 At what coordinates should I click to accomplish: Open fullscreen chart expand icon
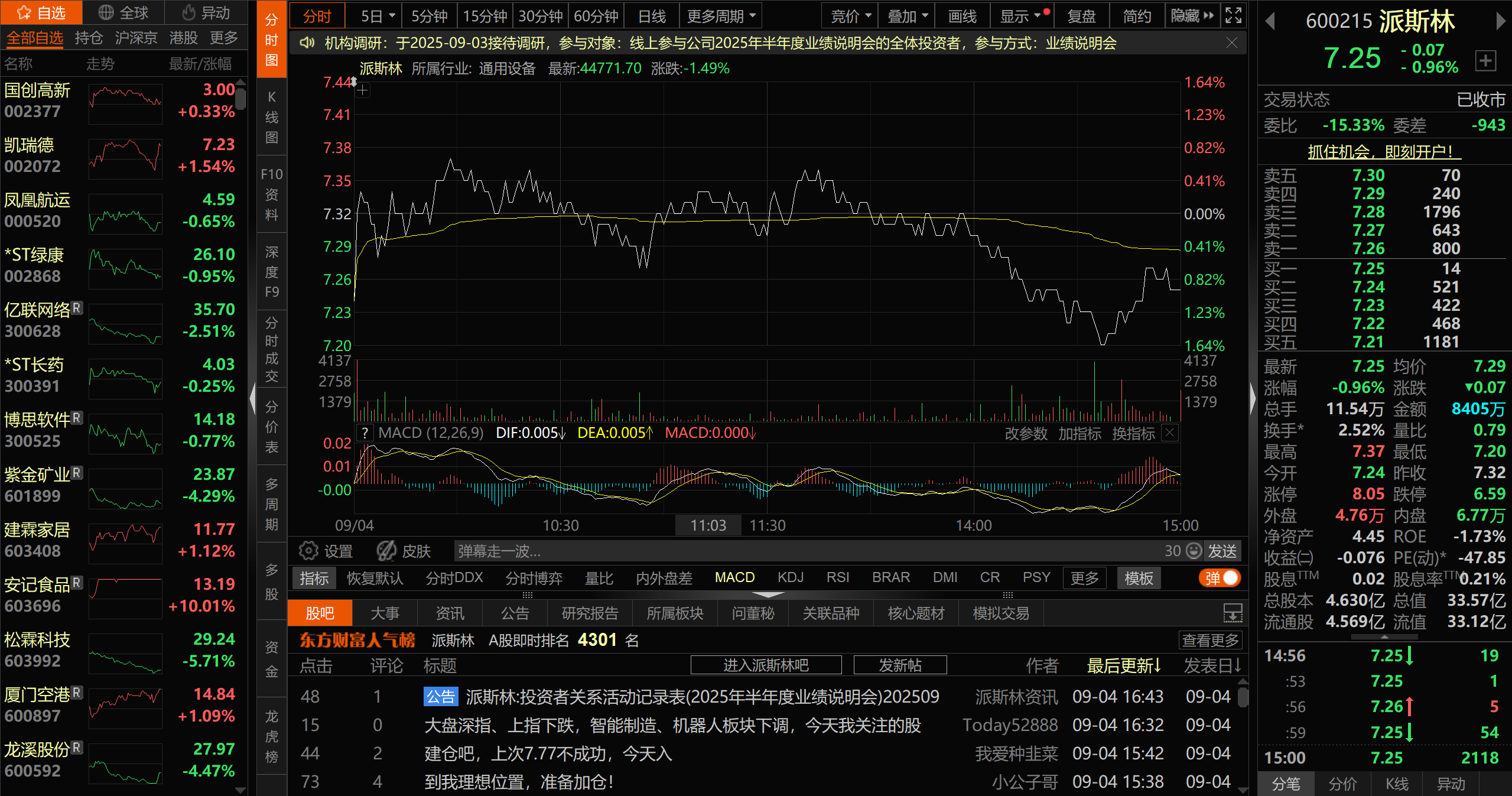1234,15
